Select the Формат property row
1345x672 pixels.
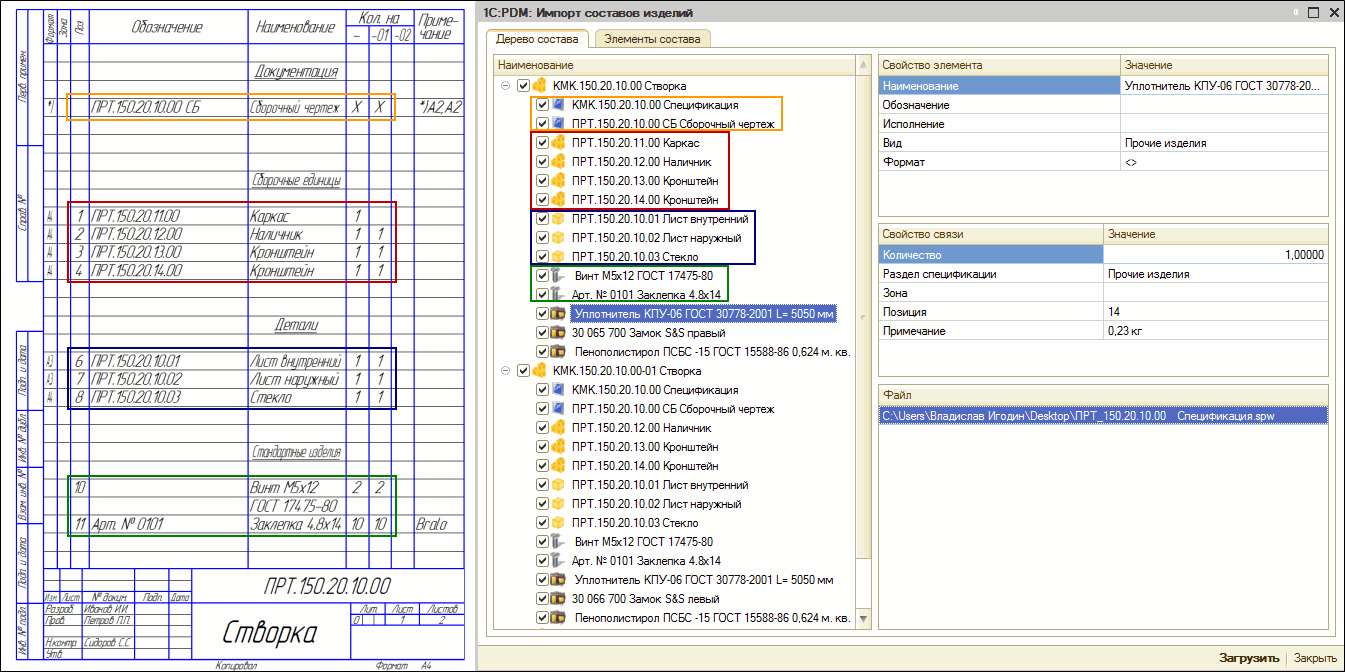click(x=1103, y=162)
